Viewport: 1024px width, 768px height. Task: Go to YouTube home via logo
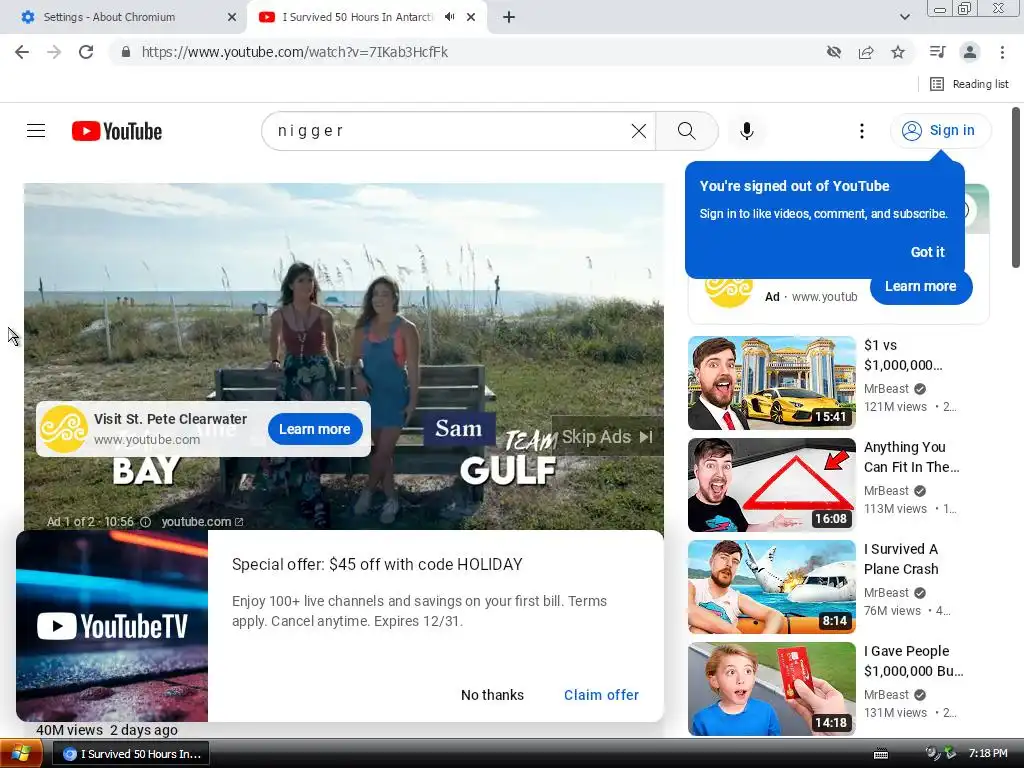click(117, 131)
